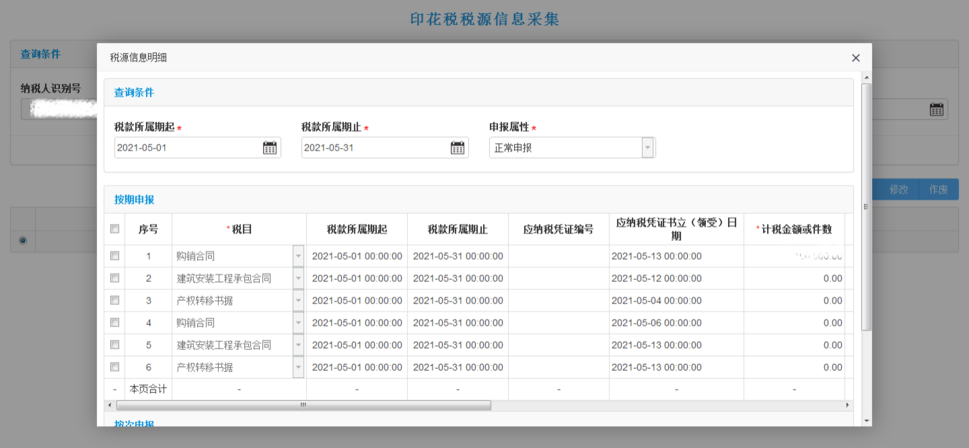The height and width of the screenshot is (448, 969).
Task: Check the row 5 建筑安装工程承包合同 checkbox
Action: (114, 345)
